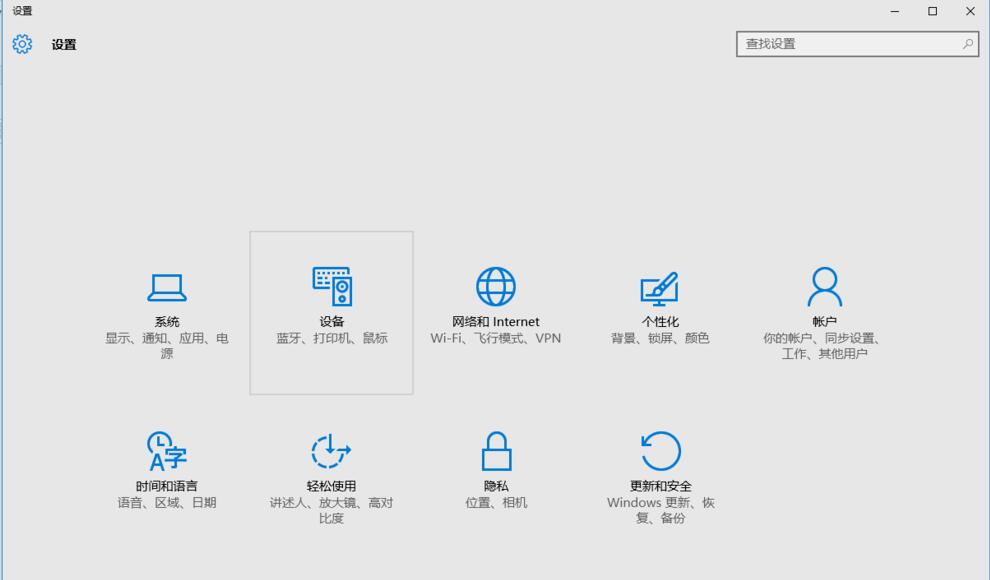Open the 时间和语言 clock icon

pyautogui.click(x=165, y=453)
